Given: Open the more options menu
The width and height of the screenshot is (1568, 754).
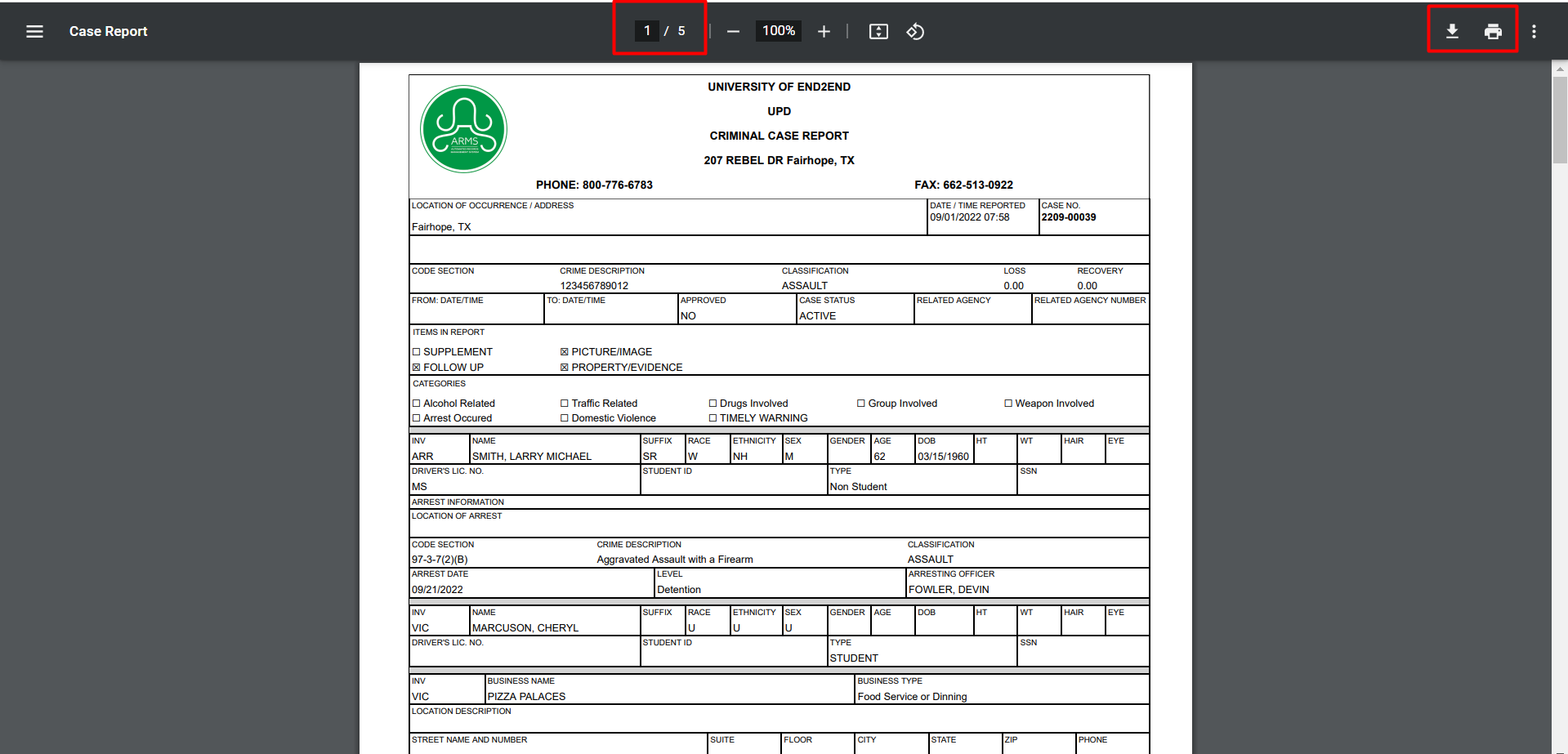Looking at the screenshot, I should click(x=1534, y=31).
